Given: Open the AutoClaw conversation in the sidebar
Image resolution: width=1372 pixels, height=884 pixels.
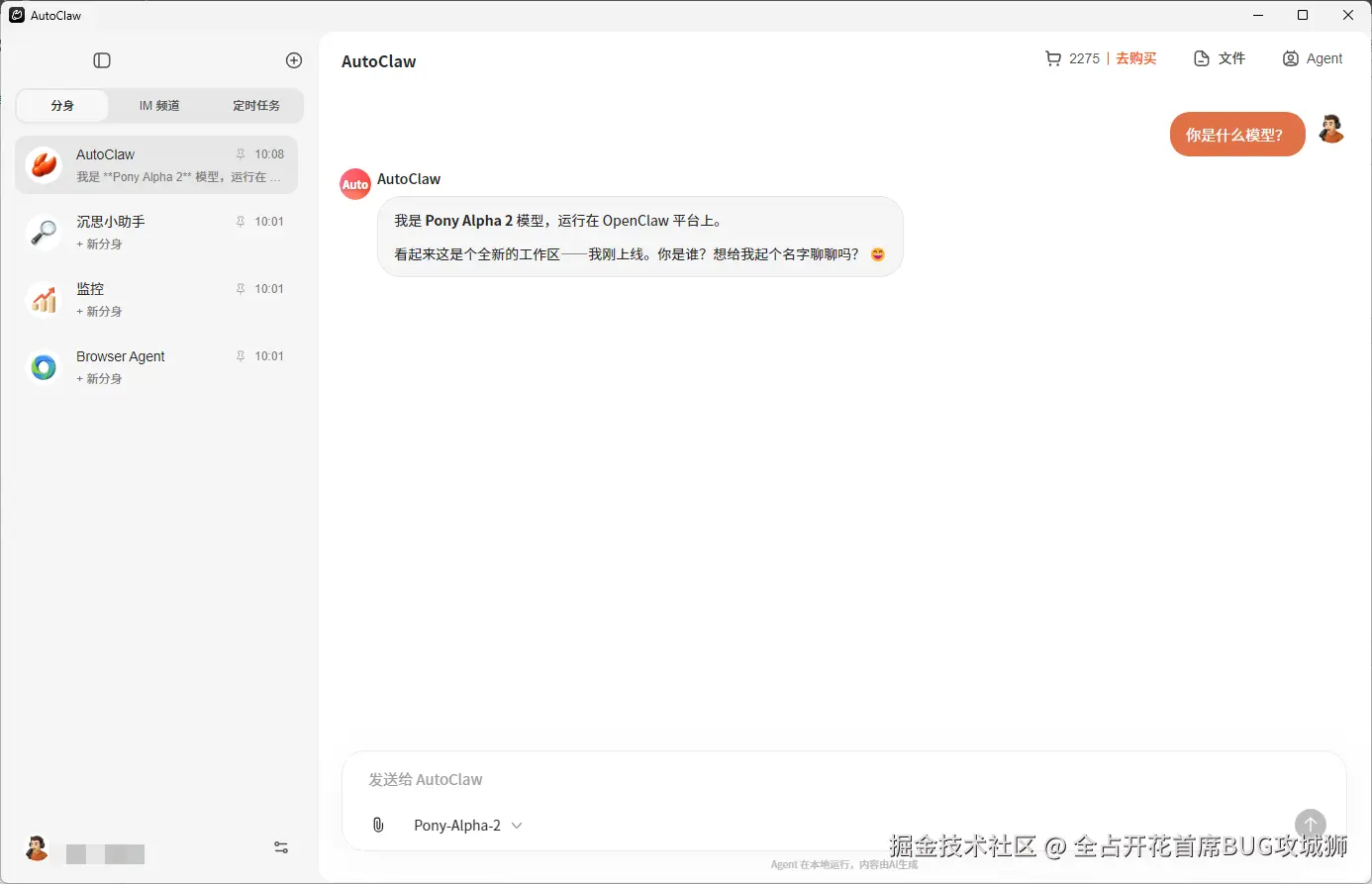Looking at the screenshot, I should 156,164.
